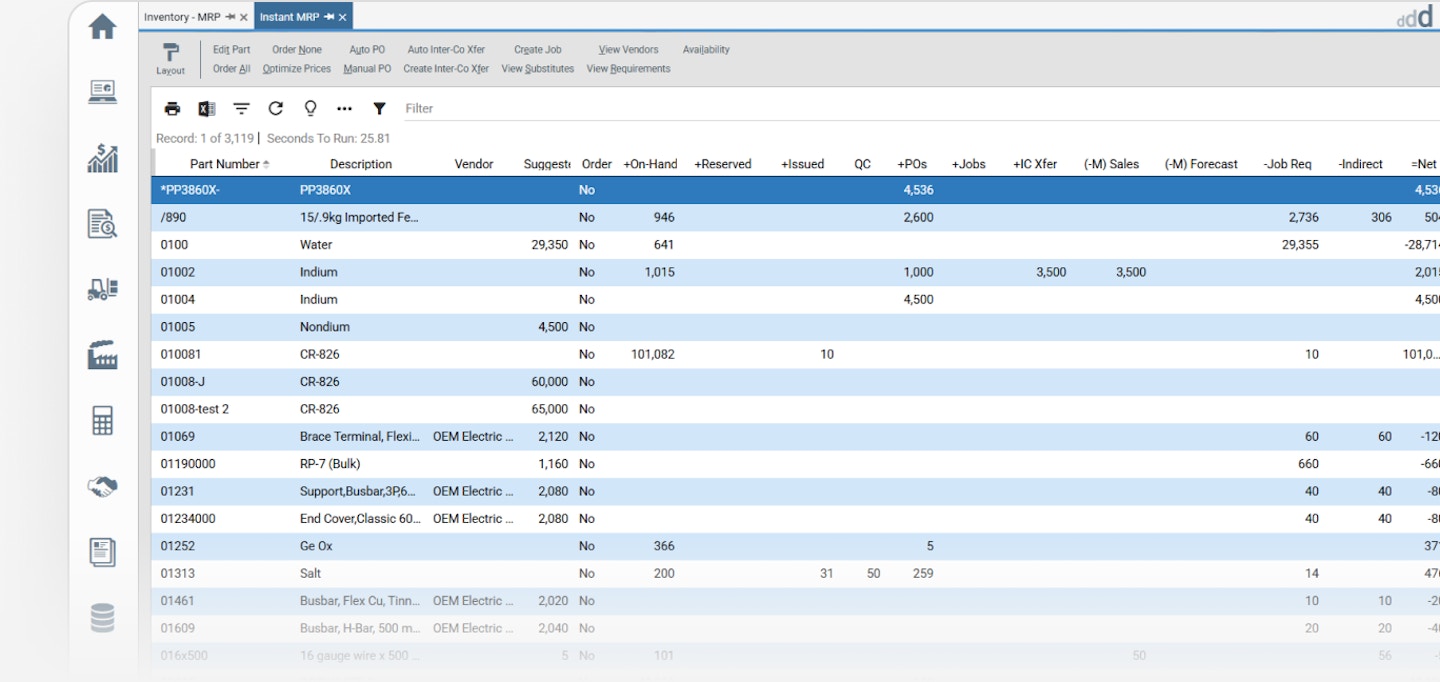
Task: Open the forklift inventory sidebar icon
Action: (103, 289)
